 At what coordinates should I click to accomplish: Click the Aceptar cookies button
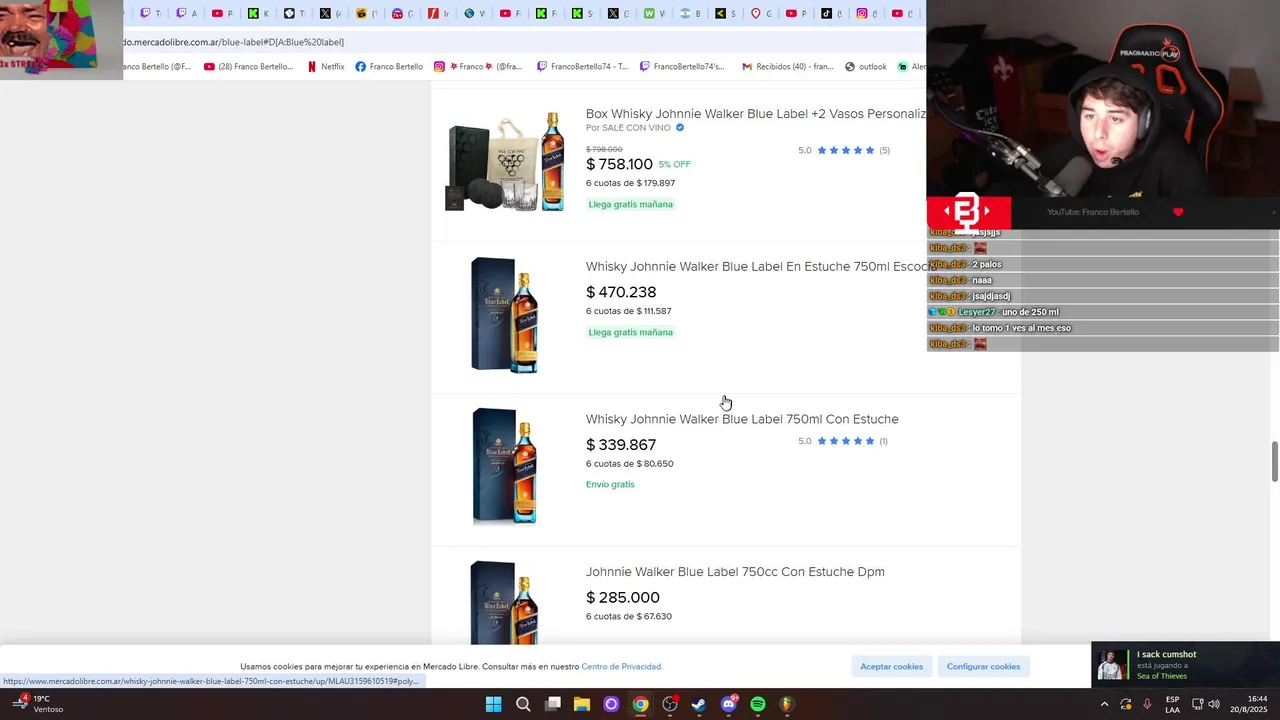tap(892, 667)
